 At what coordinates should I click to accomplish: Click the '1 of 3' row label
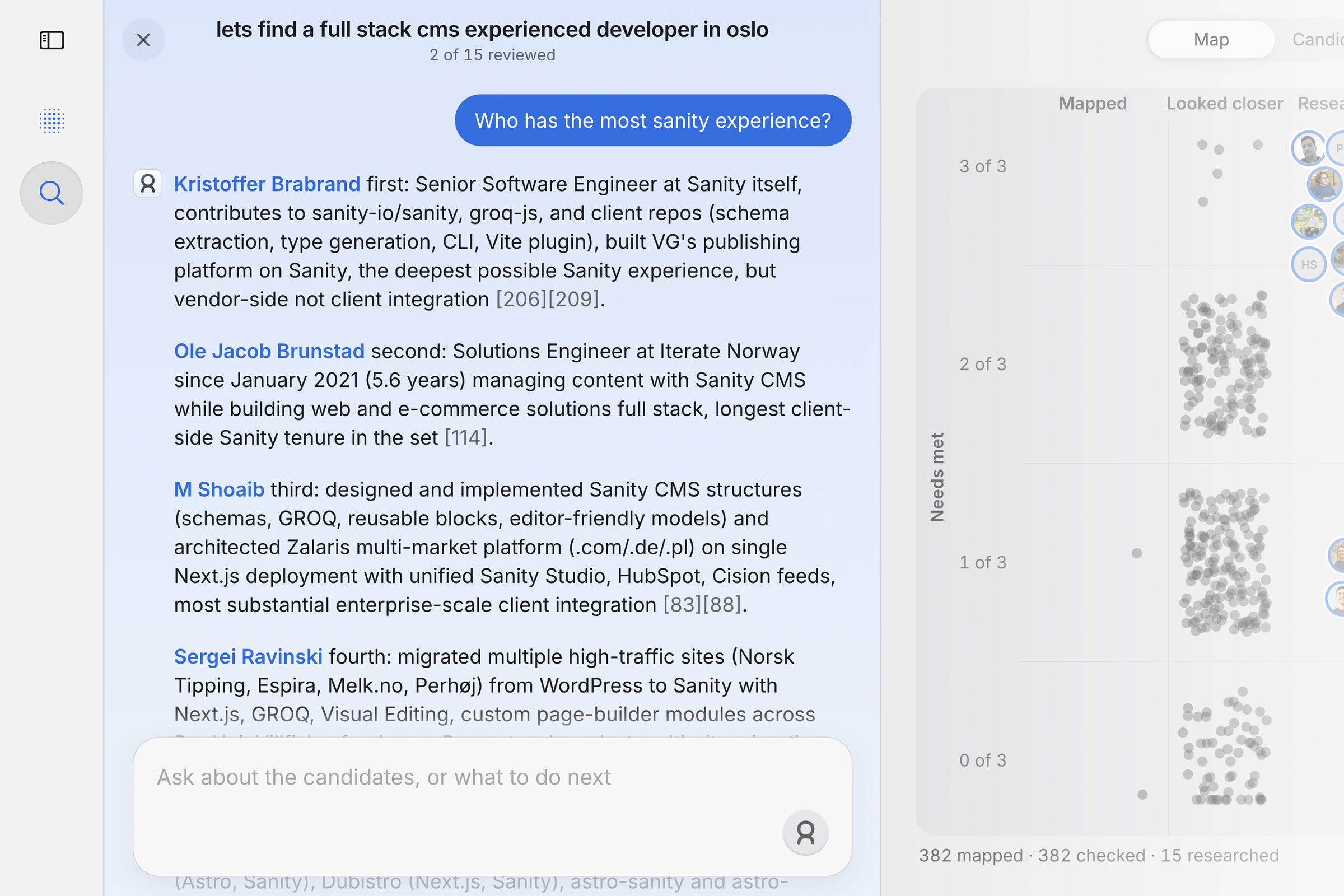point(983,562)
